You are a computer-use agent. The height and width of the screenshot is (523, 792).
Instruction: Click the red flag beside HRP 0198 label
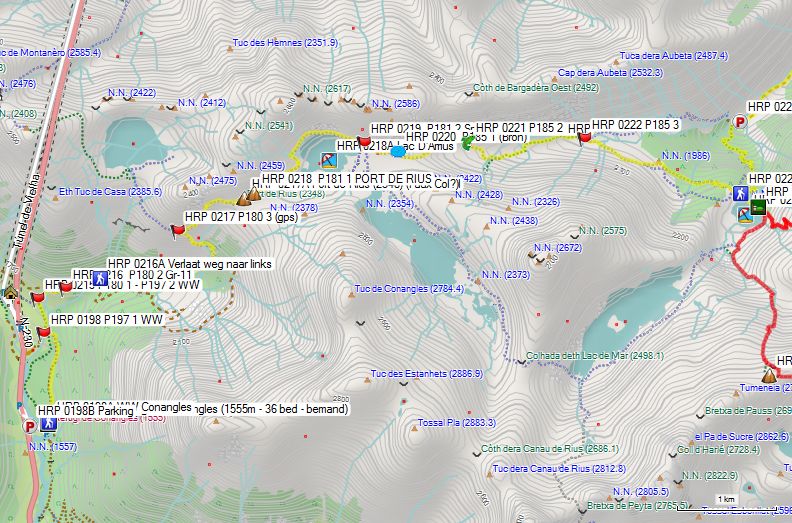pos(43,332)
